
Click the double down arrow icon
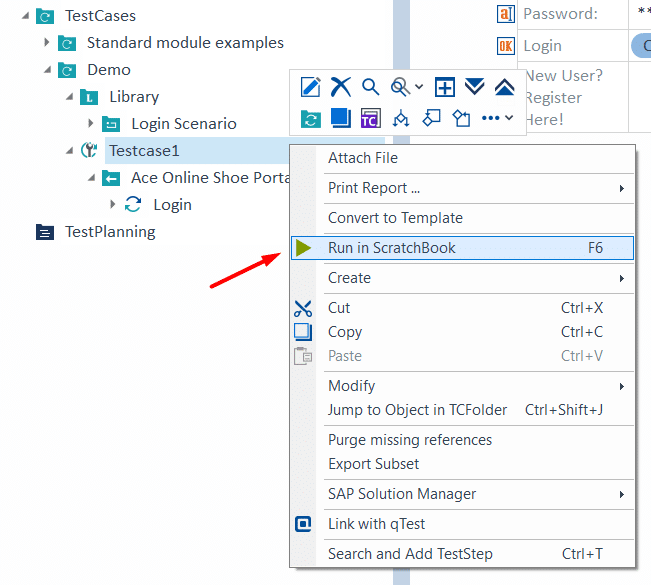pyautogui.click(x=475, y=86)
